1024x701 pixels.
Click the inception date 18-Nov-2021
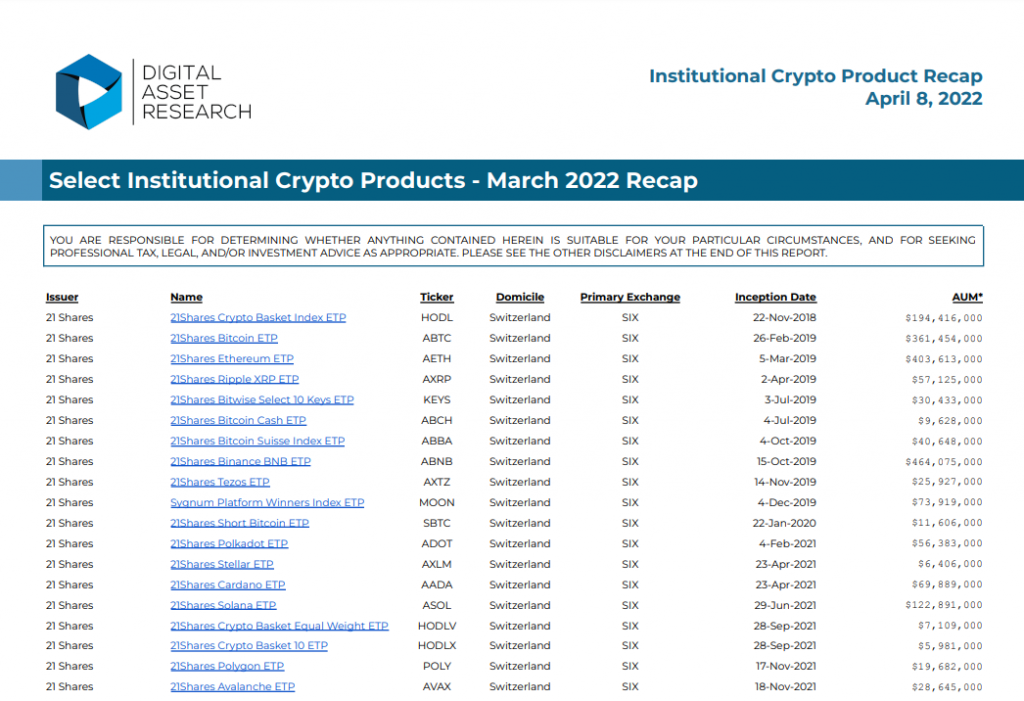click(x=786, y=687)
